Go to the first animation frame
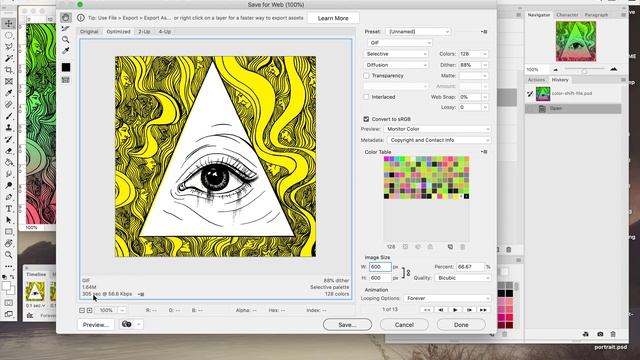Viewport: 640px width, 360px height. (427, 310)
